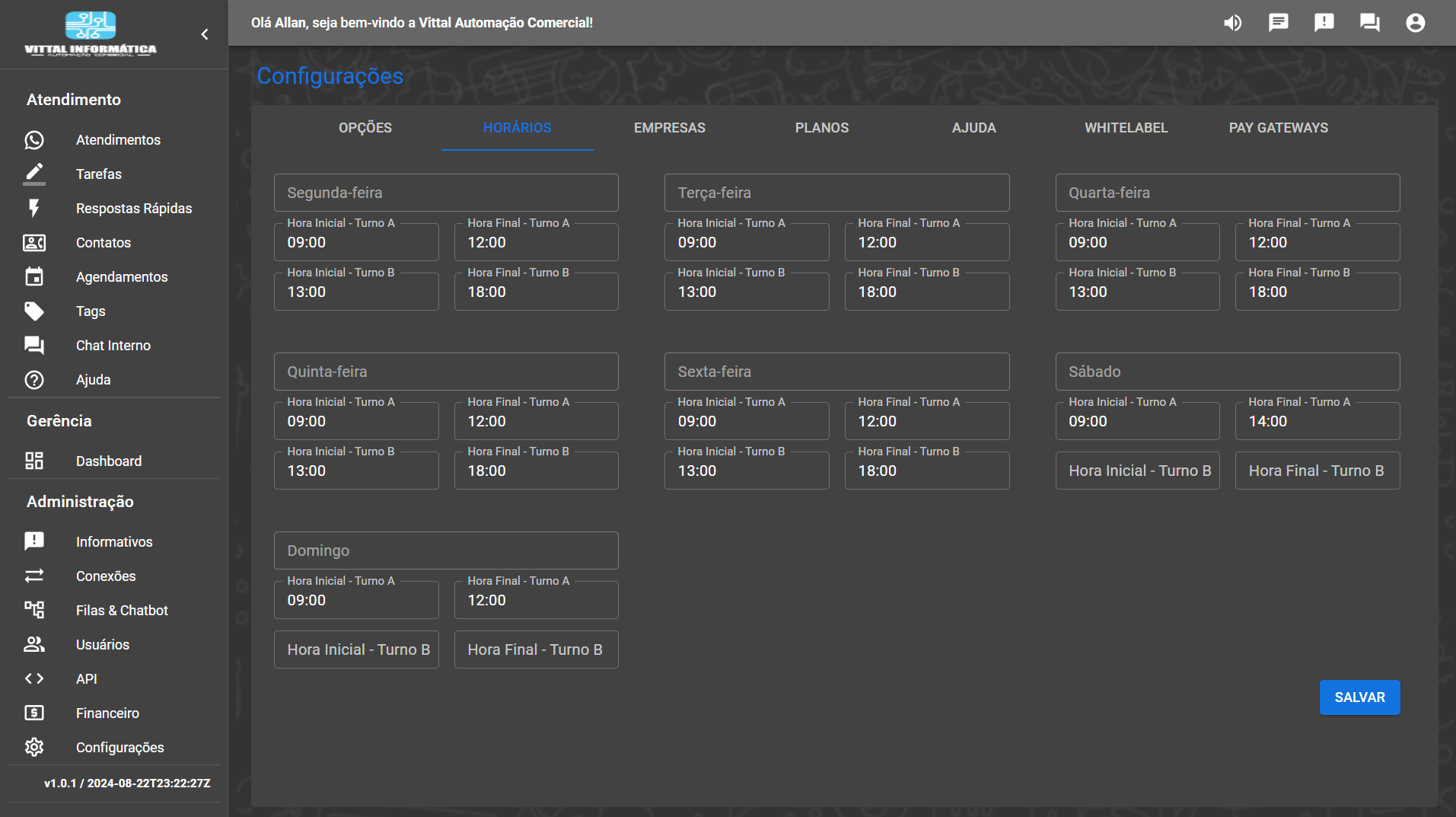Go to Respostas Rápidas
Image resolution: width=1456 pixels, height=817 pixels.
[134, 209]
